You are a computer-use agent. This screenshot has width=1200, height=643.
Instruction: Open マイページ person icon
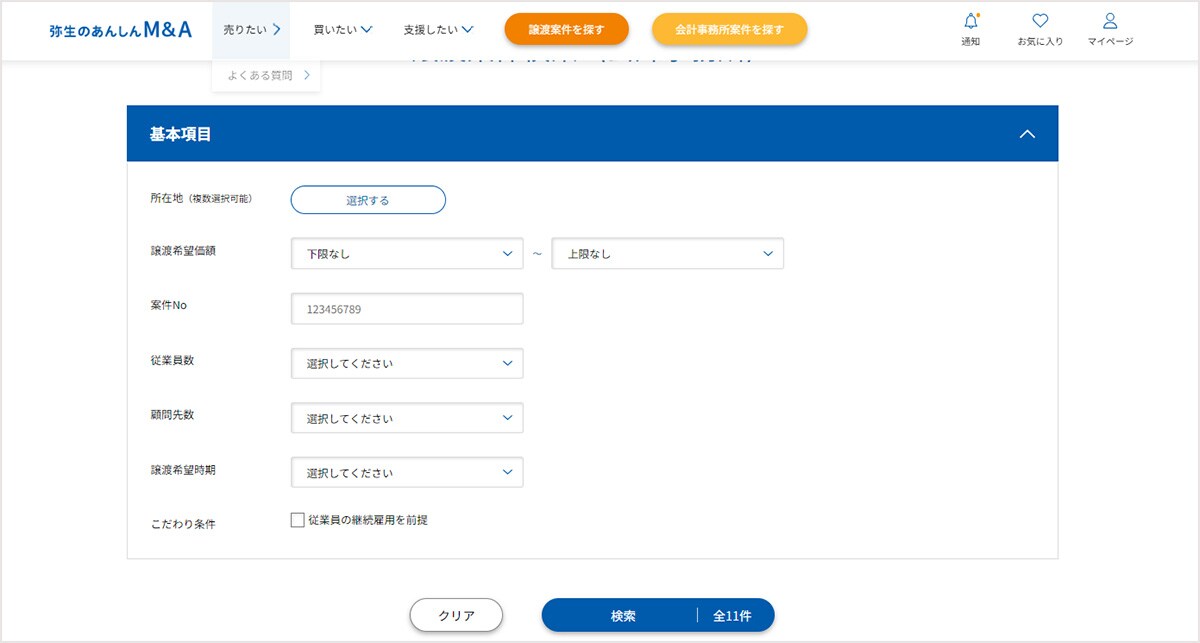point(1110,21)
